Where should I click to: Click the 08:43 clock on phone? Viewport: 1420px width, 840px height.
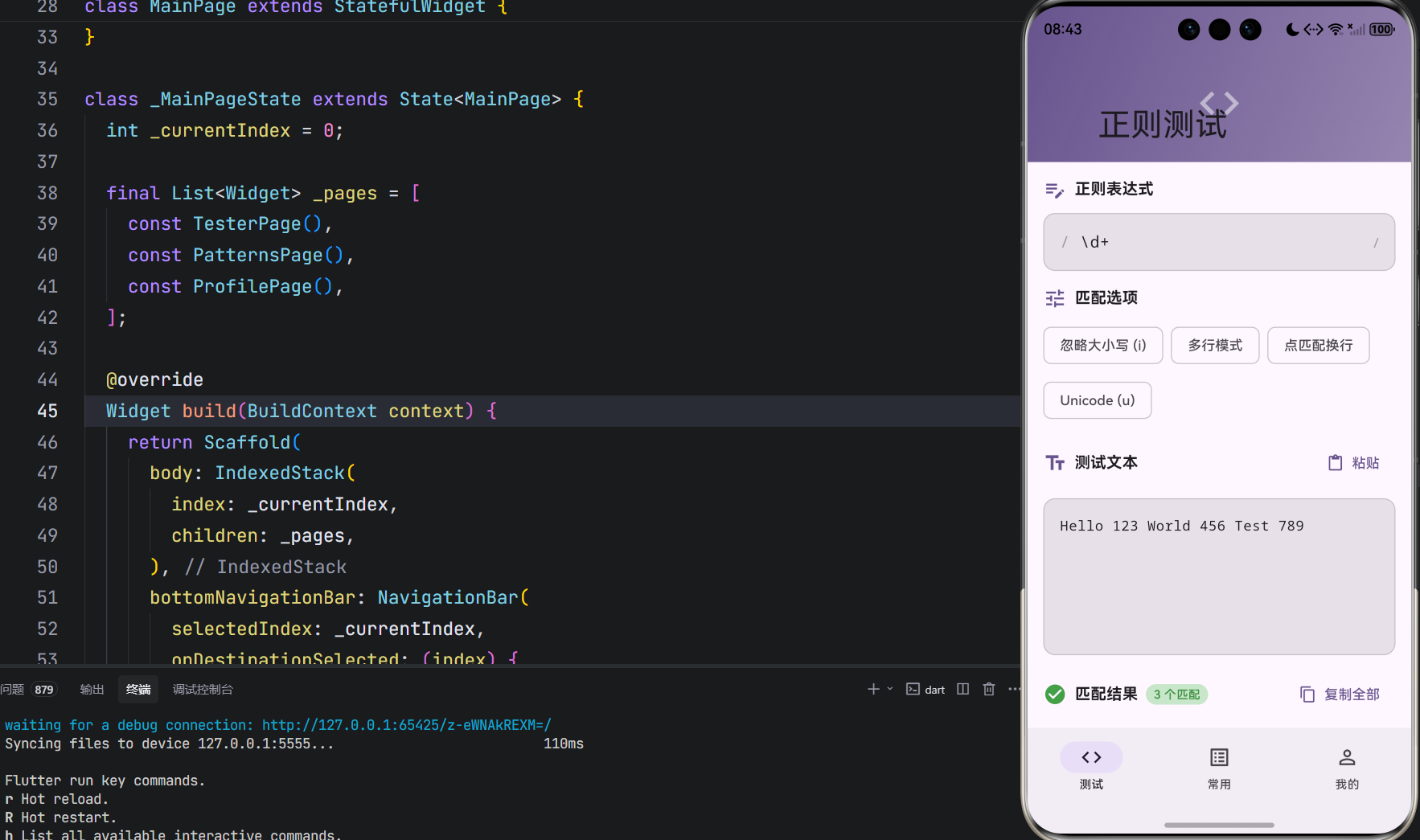(x=1063, y=29)
